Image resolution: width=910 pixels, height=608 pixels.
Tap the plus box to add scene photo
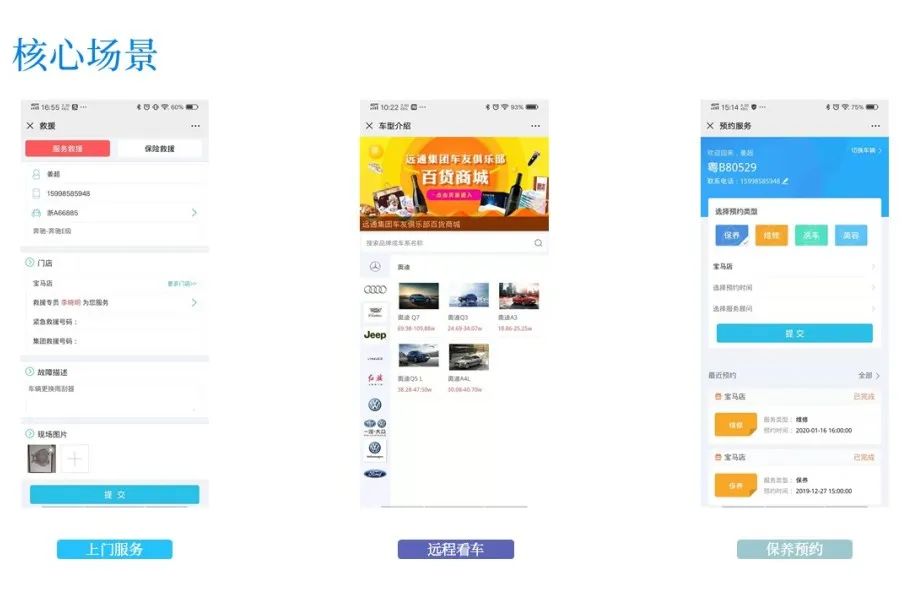coord(75,459)
